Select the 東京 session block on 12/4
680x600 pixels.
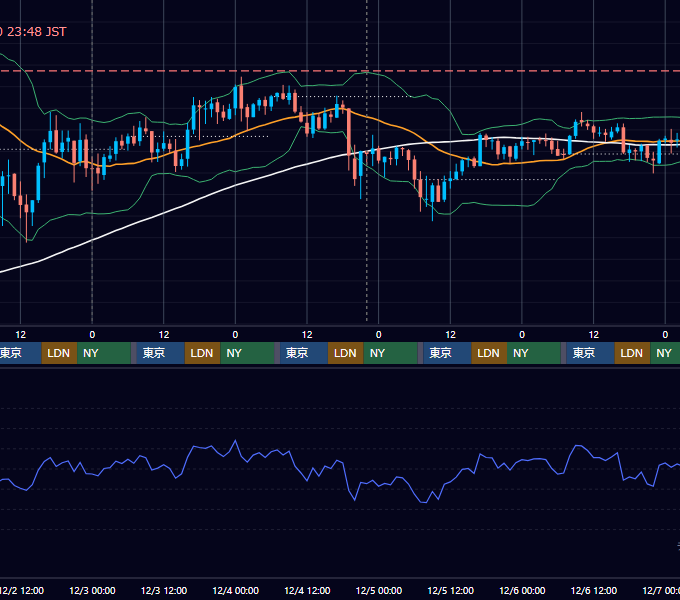click(304, 353)
